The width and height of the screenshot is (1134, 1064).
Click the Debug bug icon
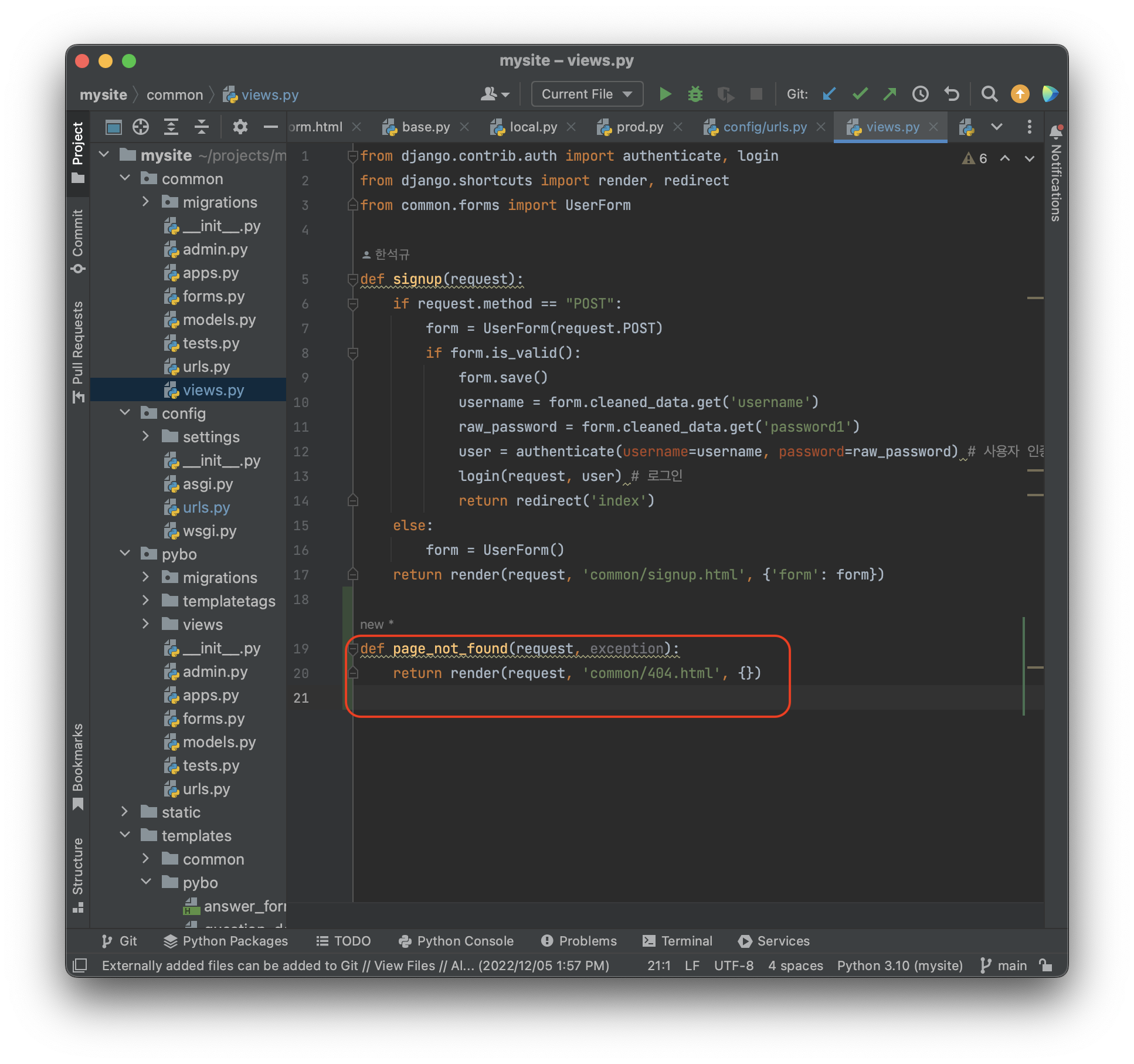tap(695, 94)
